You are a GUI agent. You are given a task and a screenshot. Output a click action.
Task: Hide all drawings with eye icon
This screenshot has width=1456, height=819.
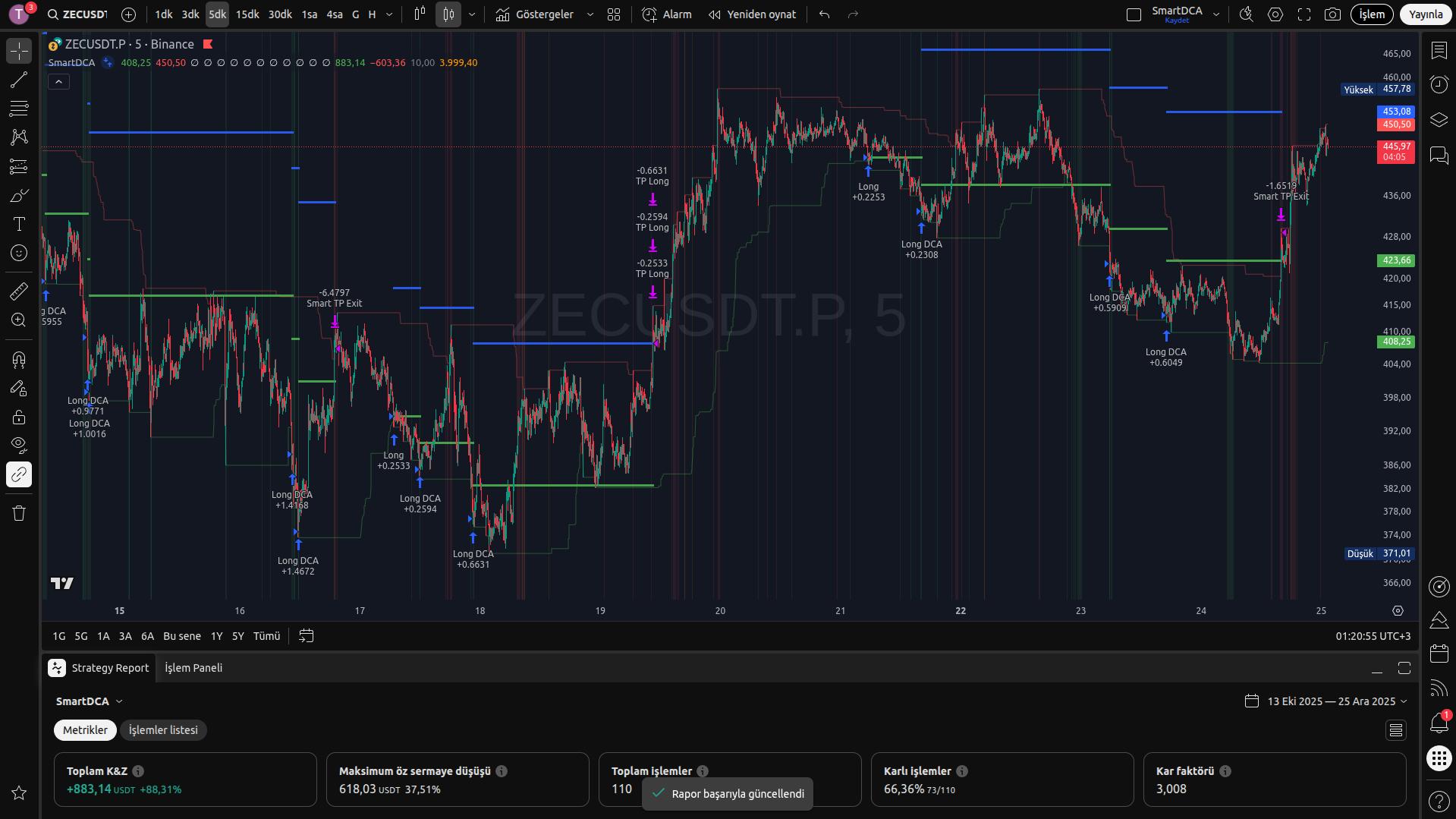(x=19, y=445)
